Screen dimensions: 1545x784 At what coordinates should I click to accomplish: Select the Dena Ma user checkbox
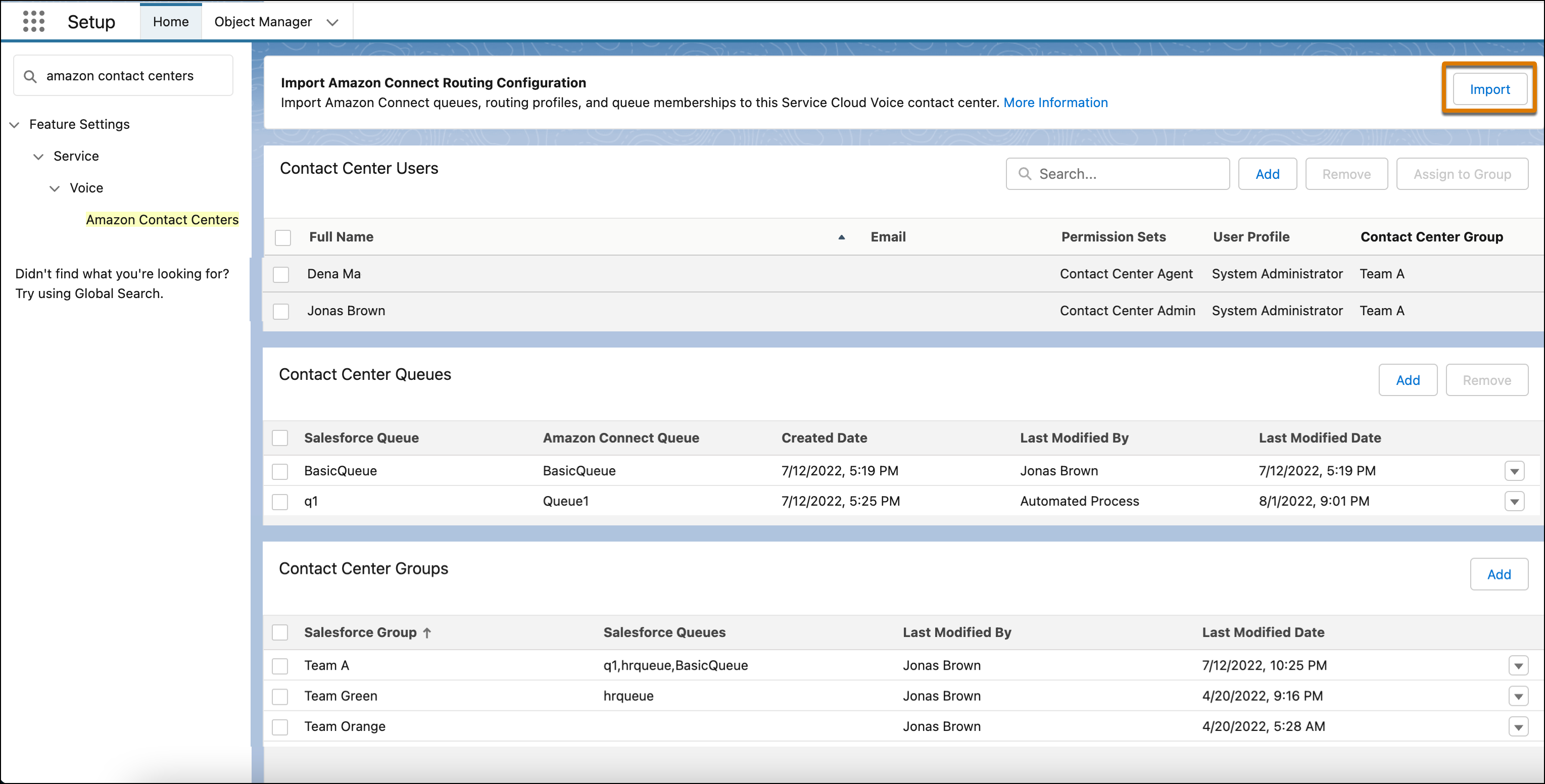click(x=281, y=275)
